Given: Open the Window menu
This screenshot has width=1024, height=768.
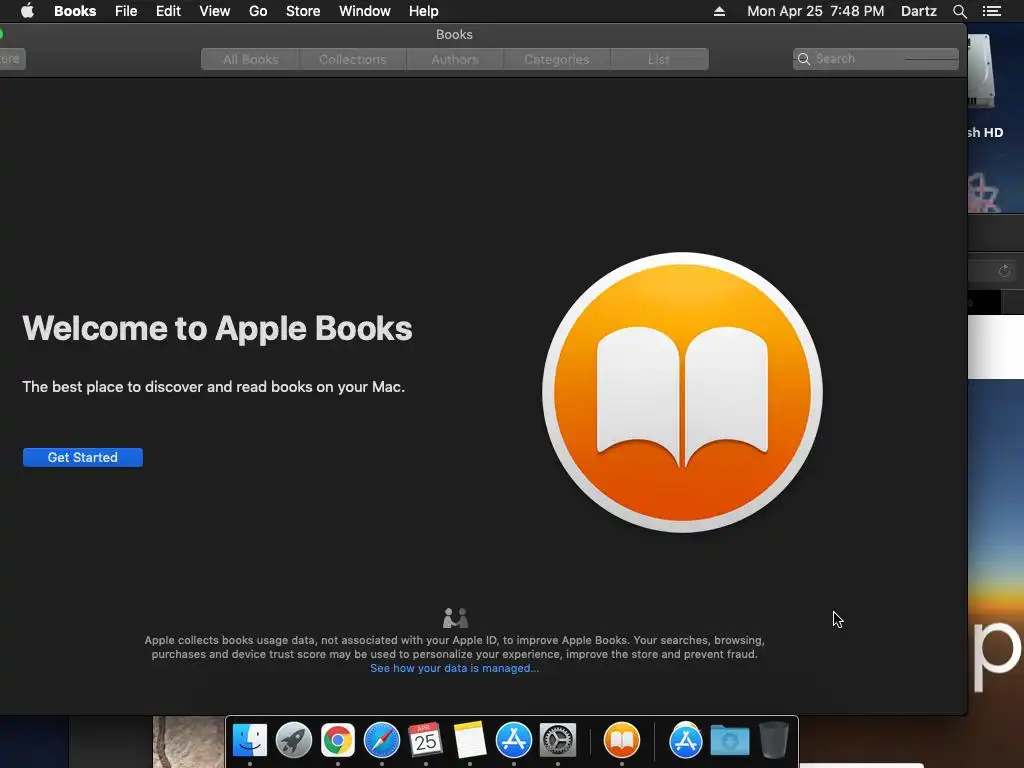Looking at the screenshot, I should 364,11.
